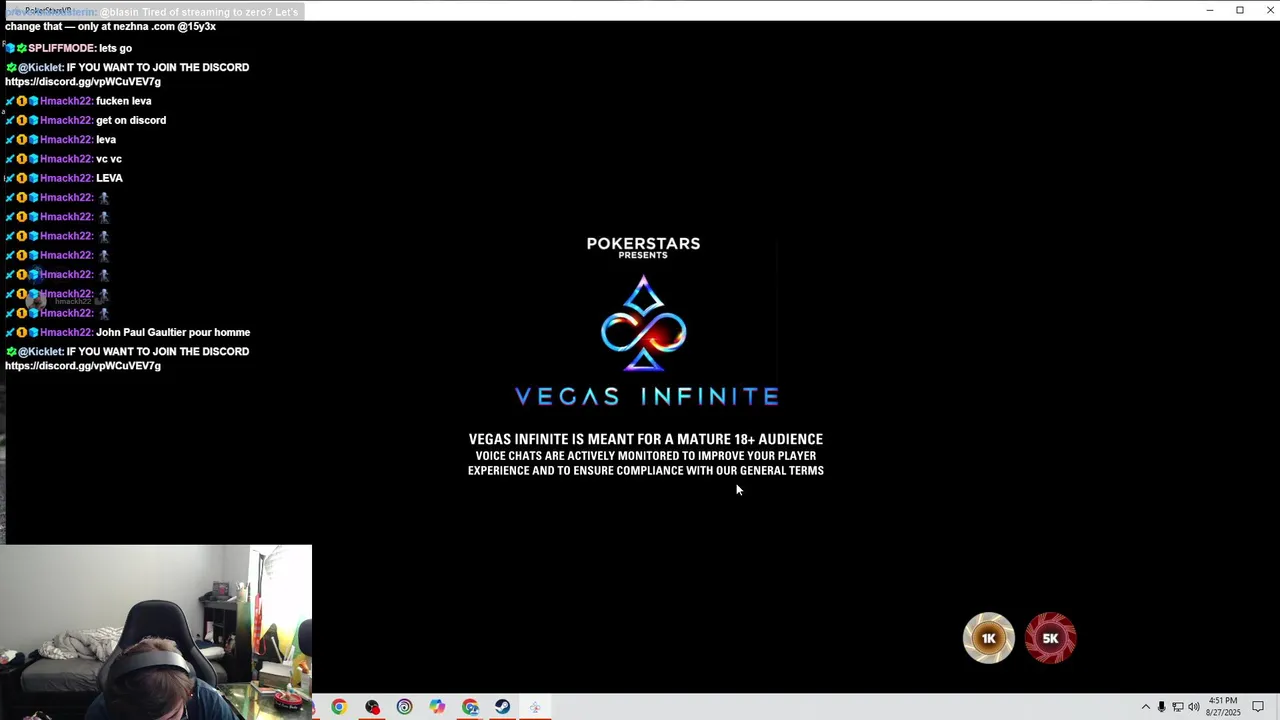The width and height of the screenshot is (1280, 720).
Task: Click 'John Paul Gaultier pour homme' message
Action: click(173, 332)
